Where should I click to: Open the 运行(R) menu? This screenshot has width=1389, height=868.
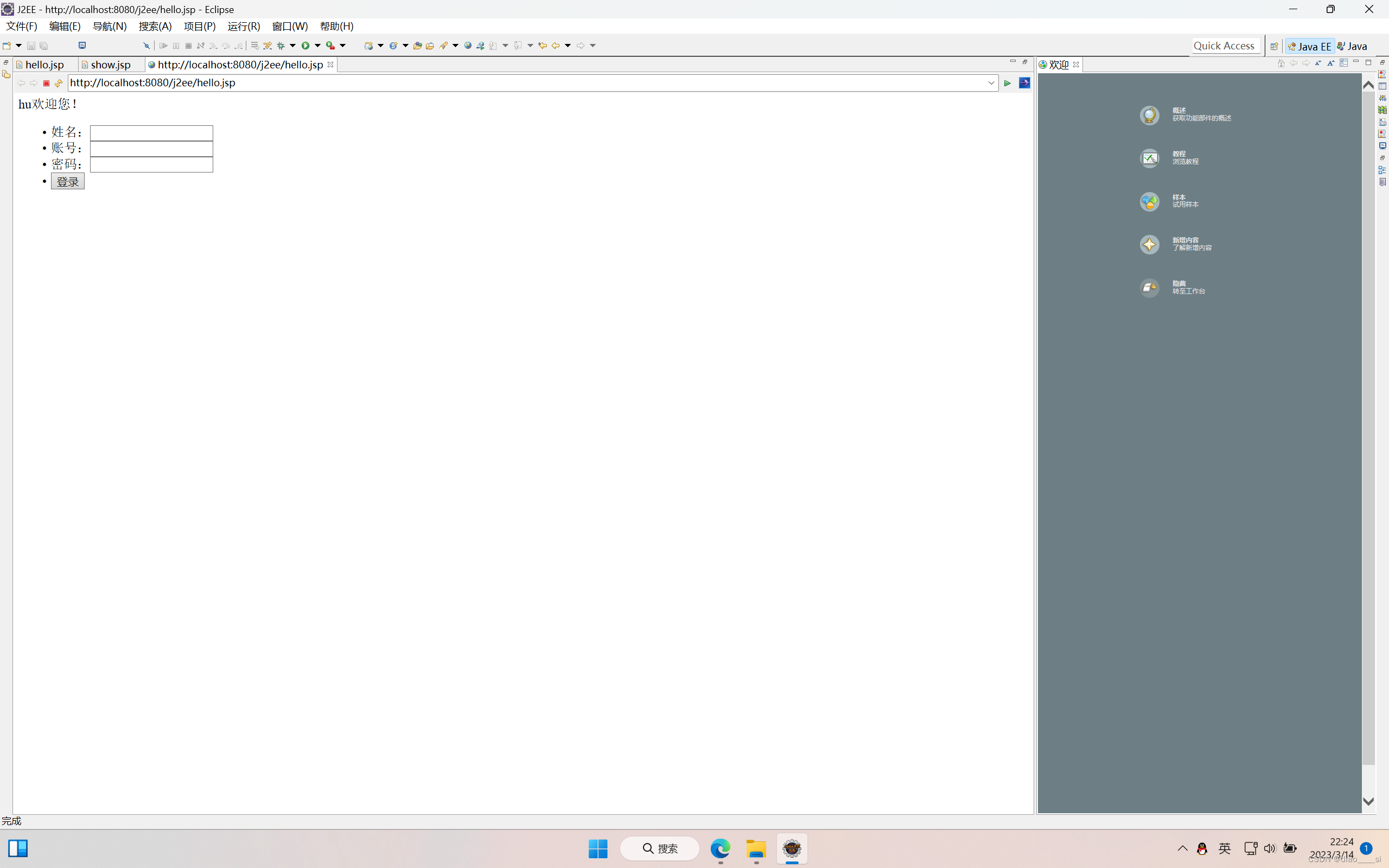pyautogui.click(x=244, y=27)
